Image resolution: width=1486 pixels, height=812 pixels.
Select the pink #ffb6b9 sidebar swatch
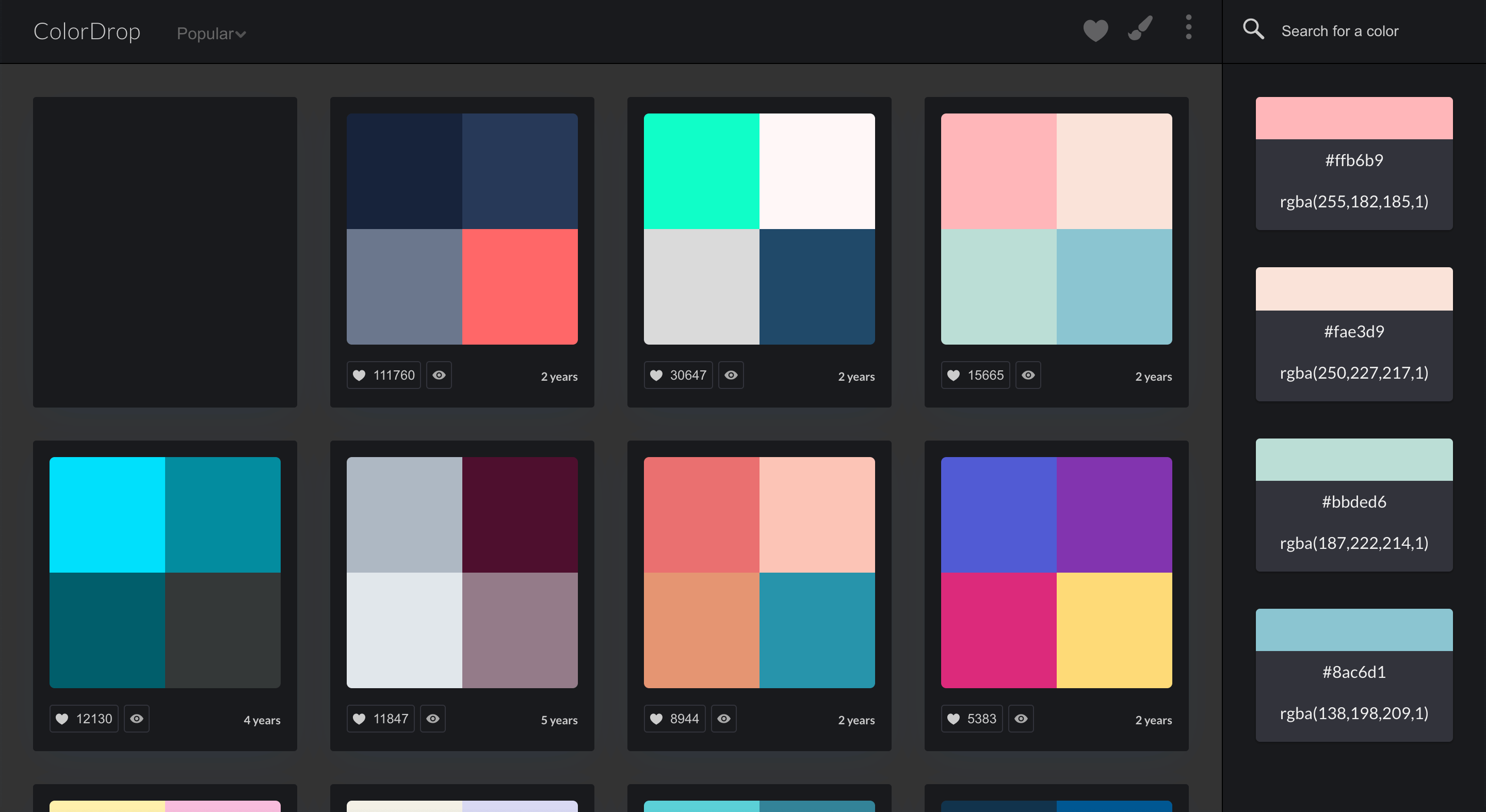coord(1354,118)
